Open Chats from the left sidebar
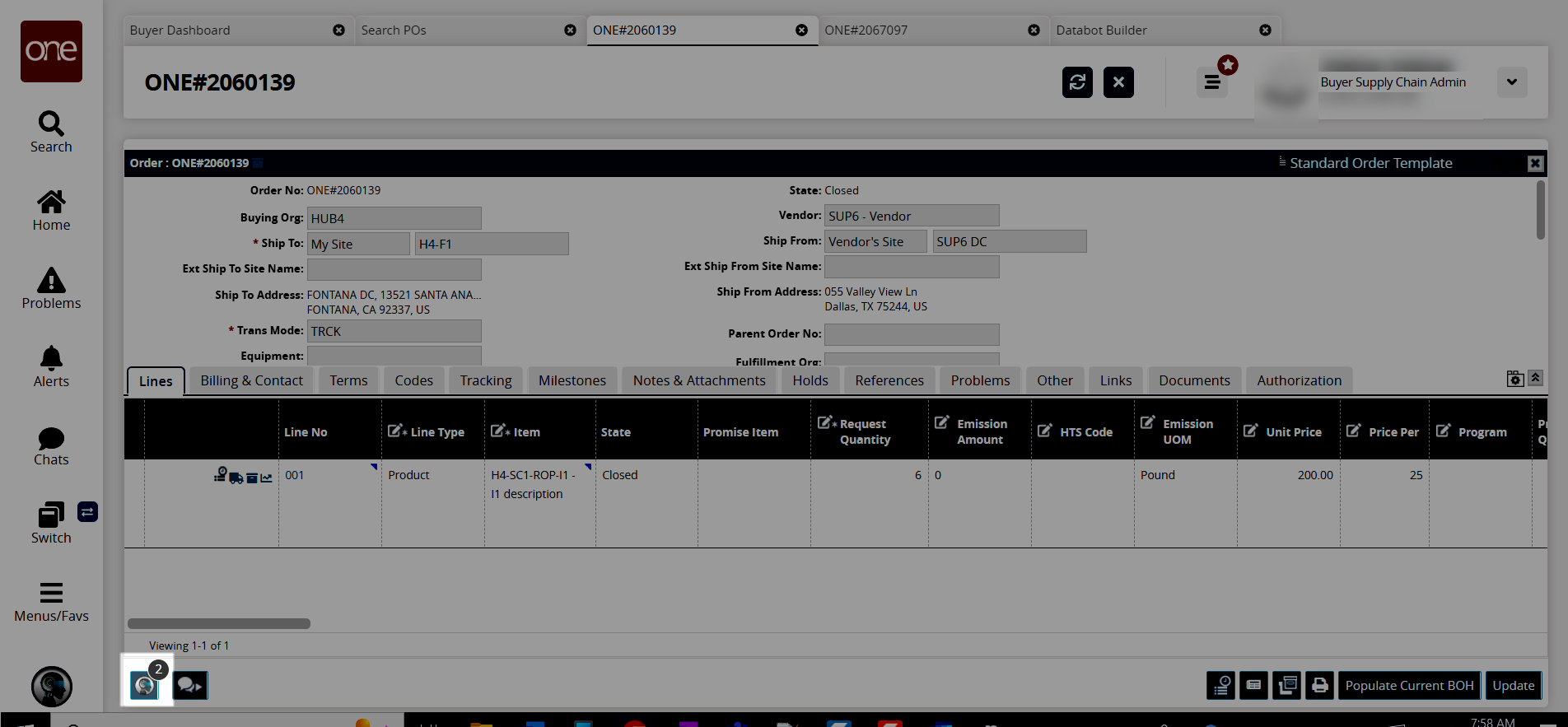Viewport: 1568px width, 727px height. coord(51,446)
